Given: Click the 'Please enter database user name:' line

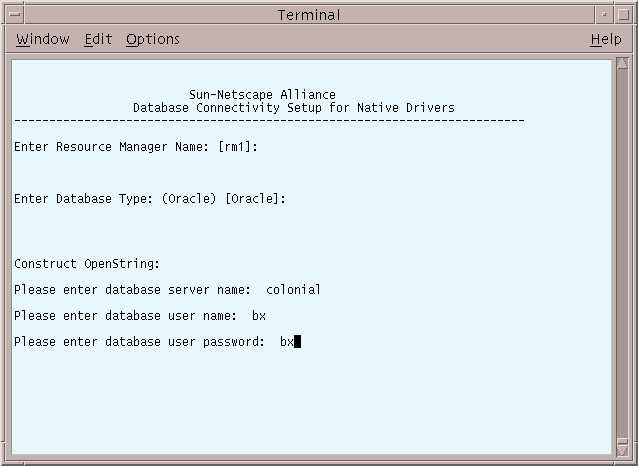Looking at the screenshot, I should (x=140, y=316).
